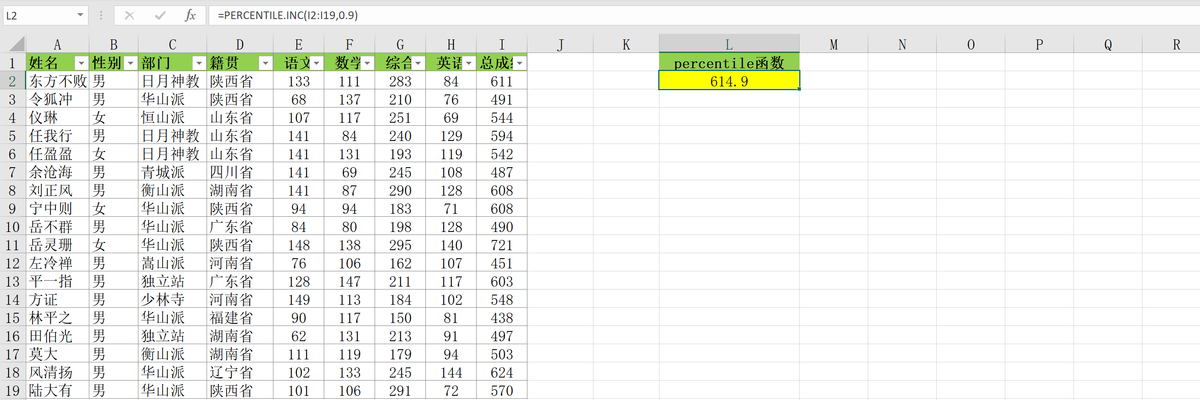Viewport: 1200px width, 400px height.
Task: Select column header K
Action: 626,44
